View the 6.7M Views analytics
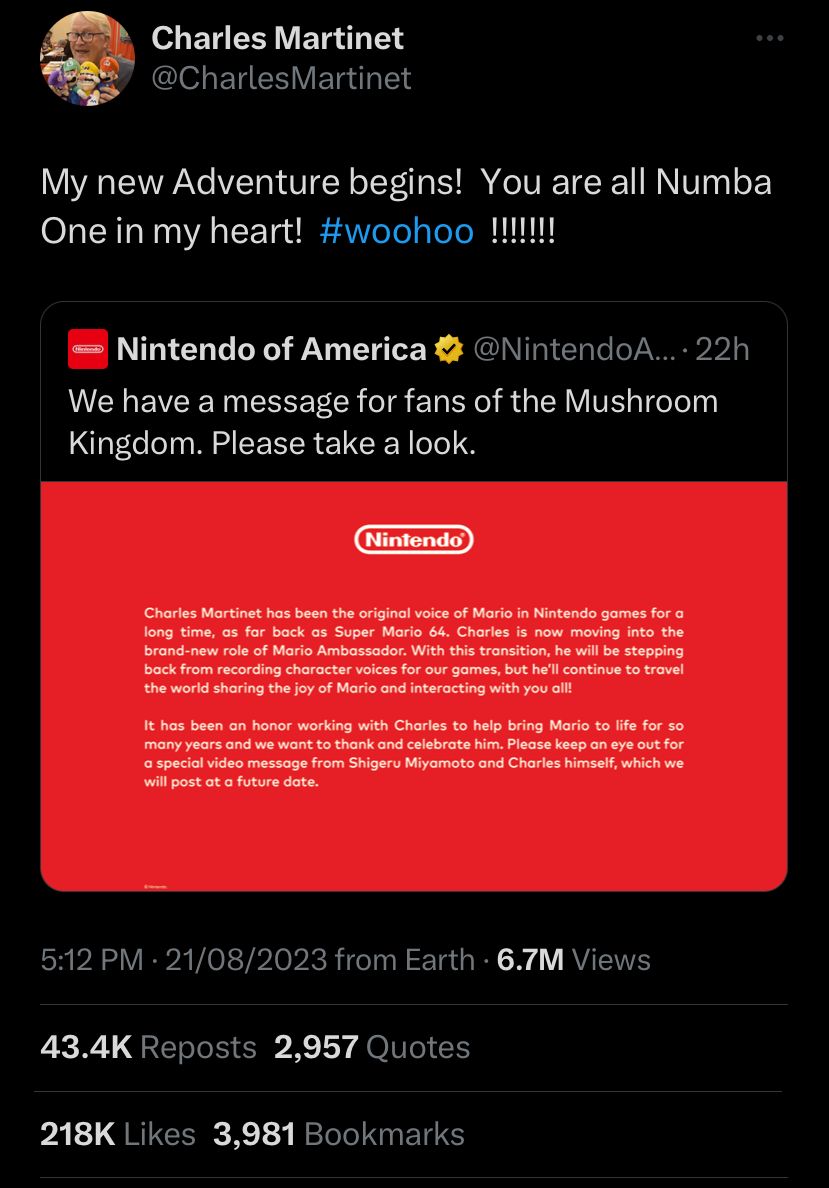Screen dimensions: 829x1188 [573, 960]
